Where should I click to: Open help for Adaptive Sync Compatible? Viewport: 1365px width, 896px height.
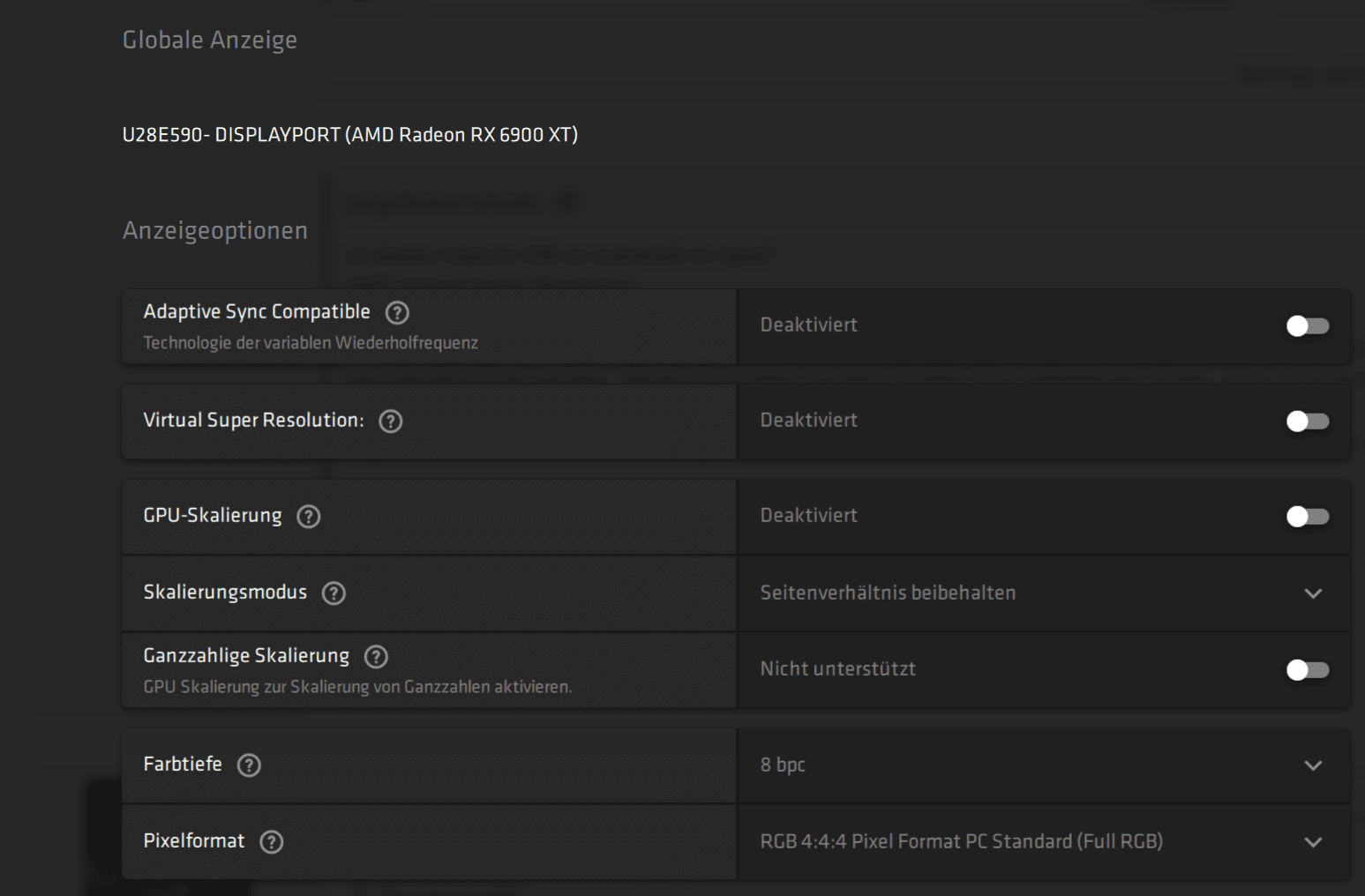pos(397,312)
